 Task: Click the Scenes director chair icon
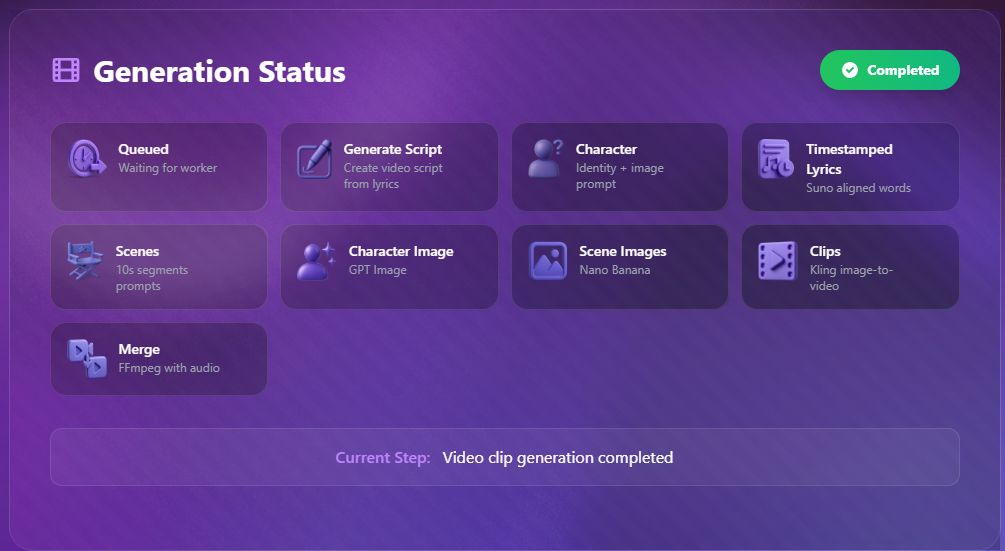coord(85,259)
